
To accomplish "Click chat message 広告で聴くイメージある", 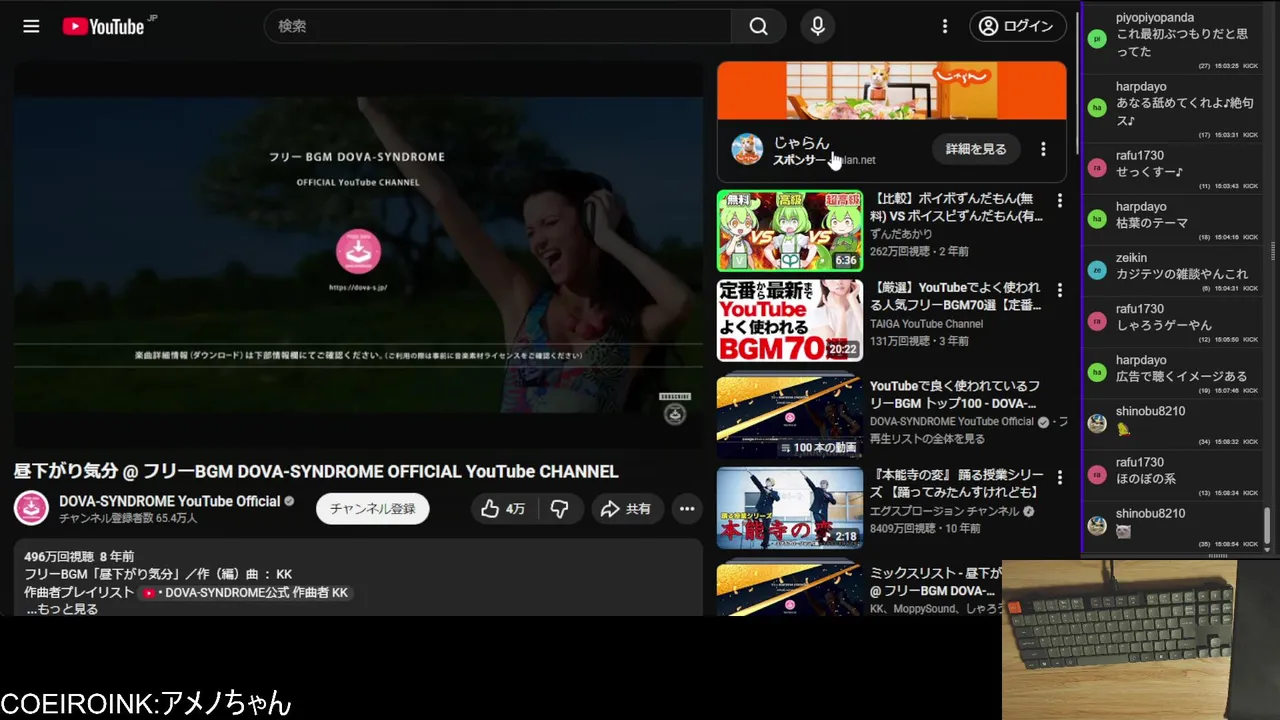I will click(x=1181, y=376).
